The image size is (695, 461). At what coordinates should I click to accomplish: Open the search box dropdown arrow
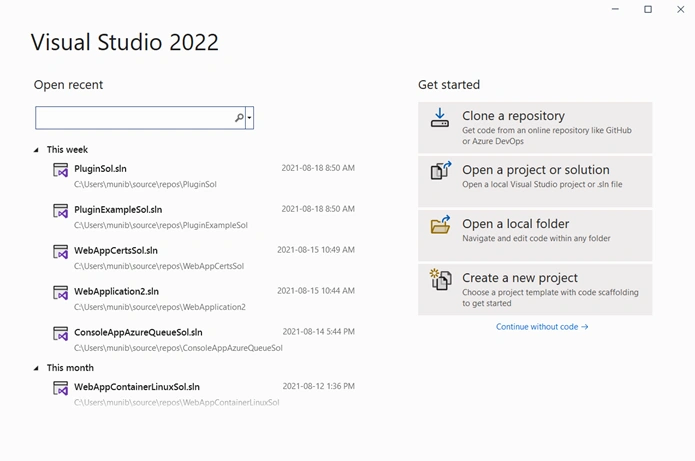(x=250, y=117)
